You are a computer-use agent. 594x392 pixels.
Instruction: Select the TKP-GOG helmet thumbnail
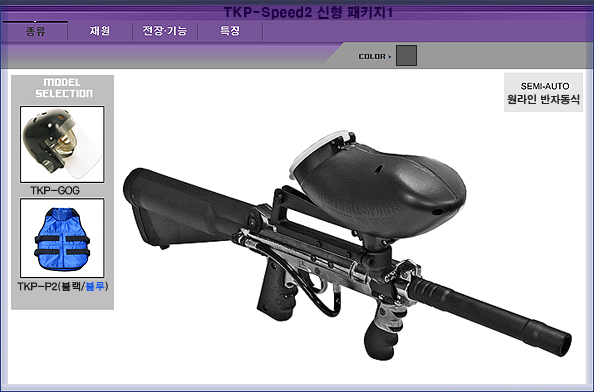pos(62,144)
